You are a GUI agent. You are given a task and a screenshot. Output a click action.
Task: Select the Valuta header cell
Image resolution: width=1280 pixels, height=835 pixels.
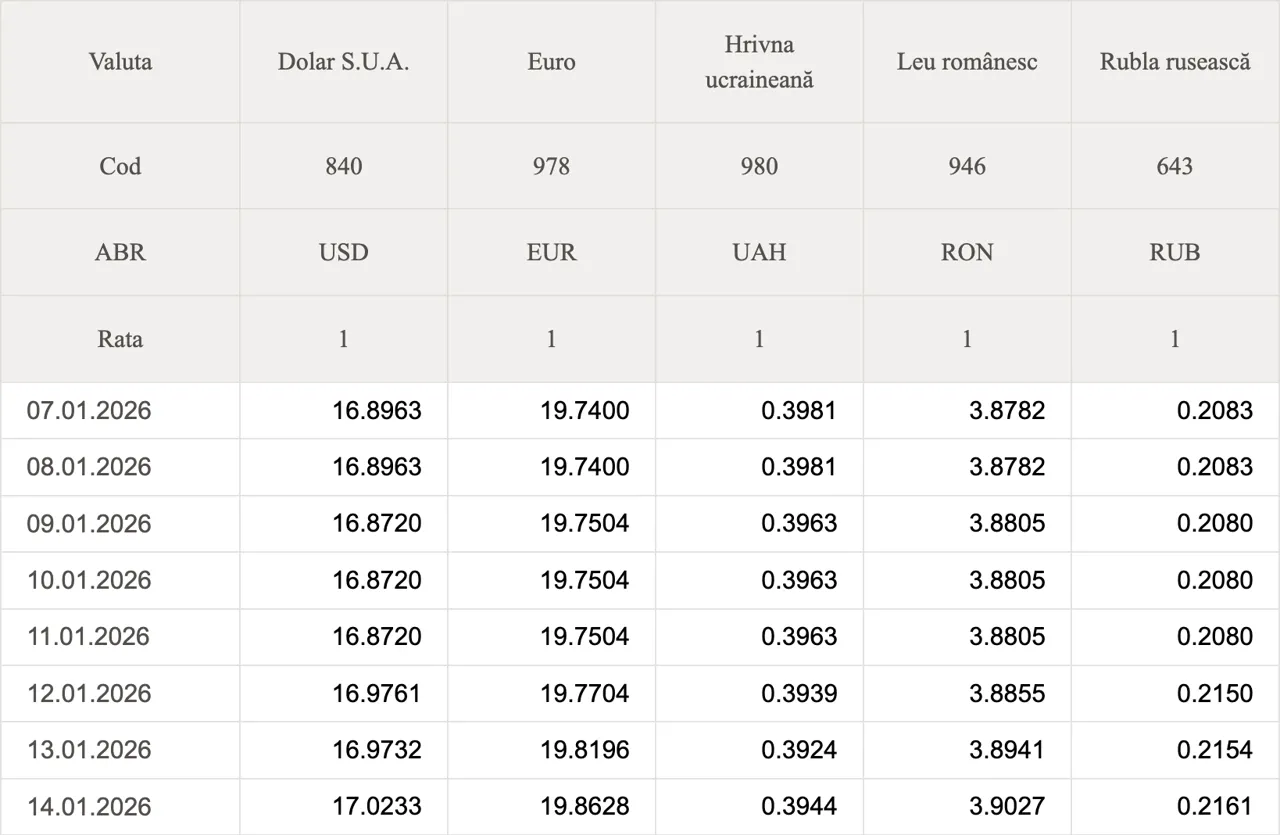(120, 62)
